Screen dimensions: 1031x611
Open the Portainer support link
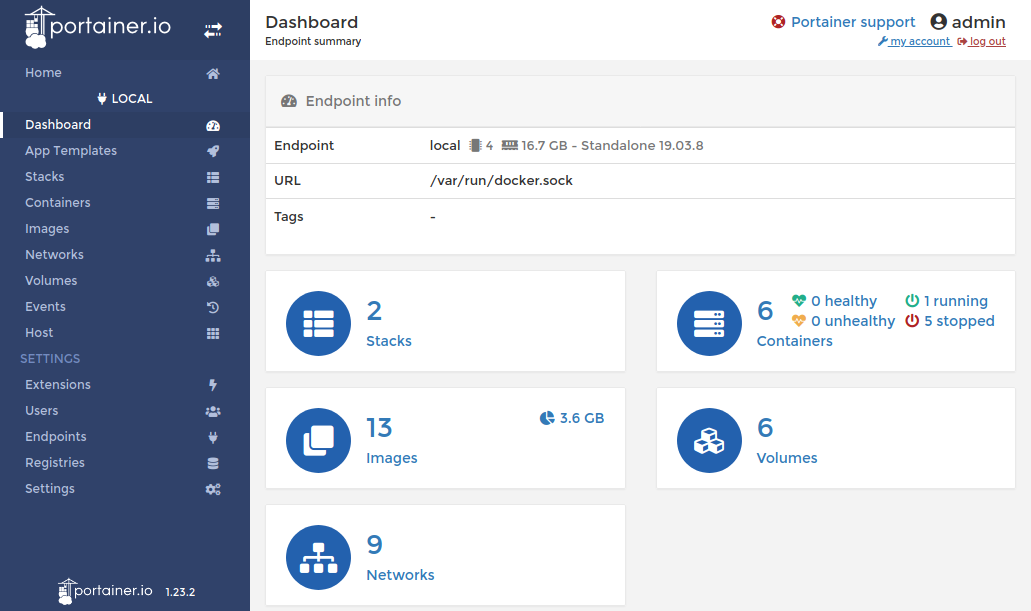[852, 22]
